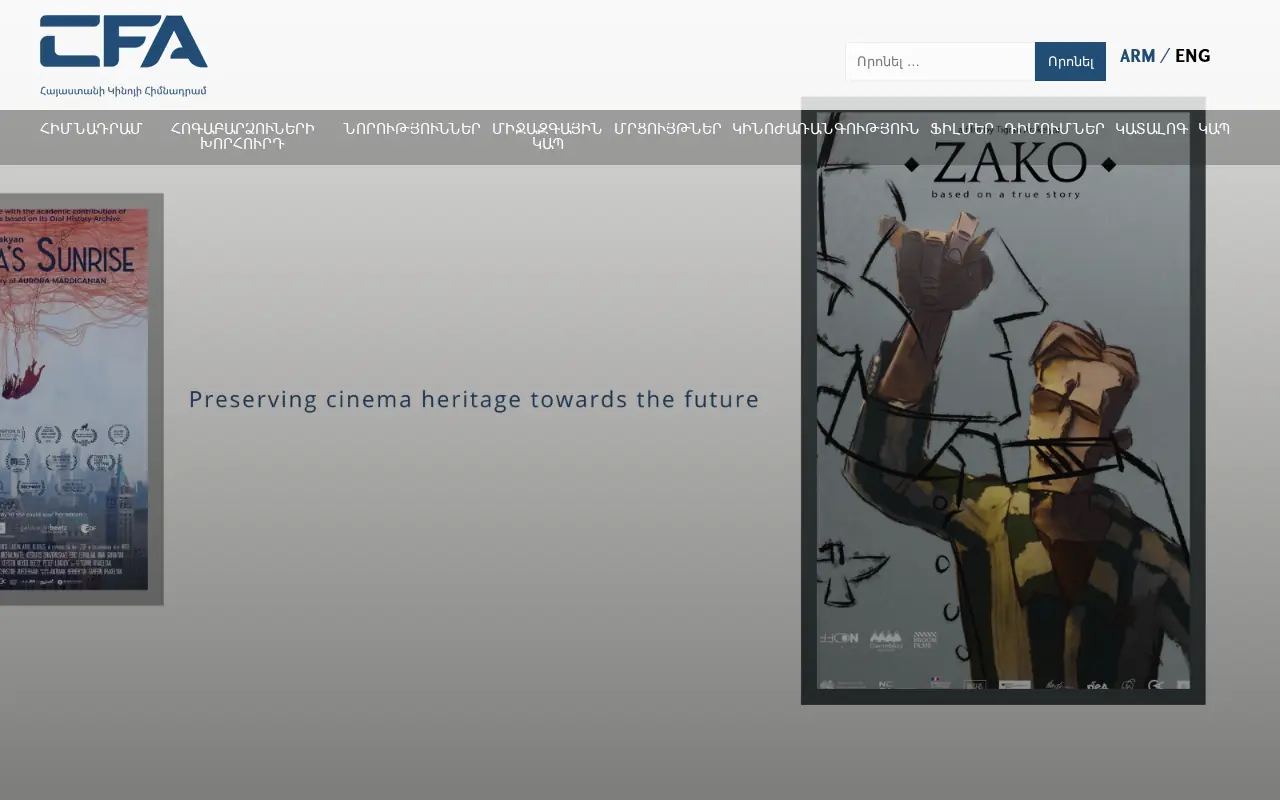
Task: Click the CFA logo
Action: click(x=124, y=41)
